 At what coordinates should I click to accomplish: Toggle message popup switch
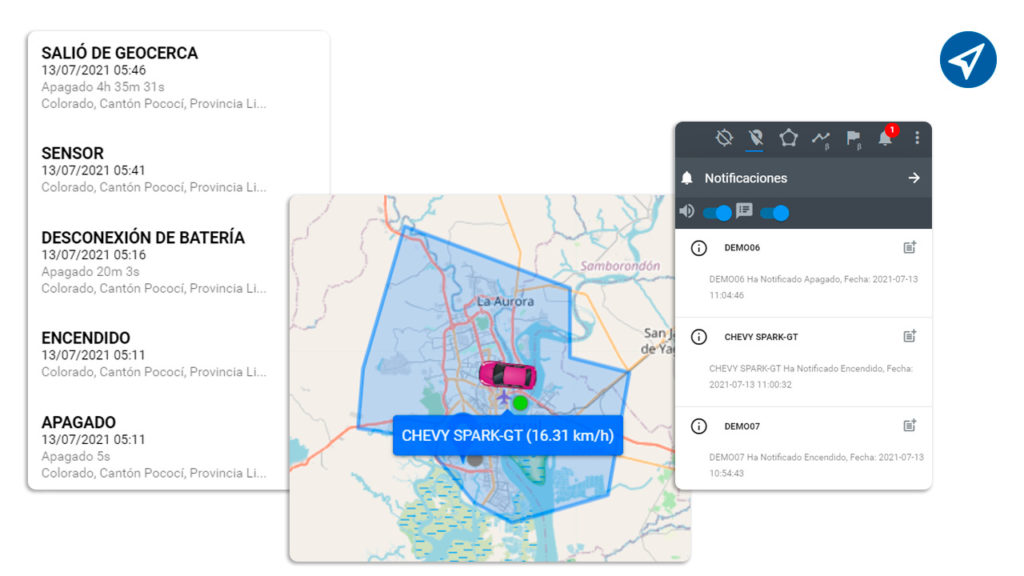[775, 213]
